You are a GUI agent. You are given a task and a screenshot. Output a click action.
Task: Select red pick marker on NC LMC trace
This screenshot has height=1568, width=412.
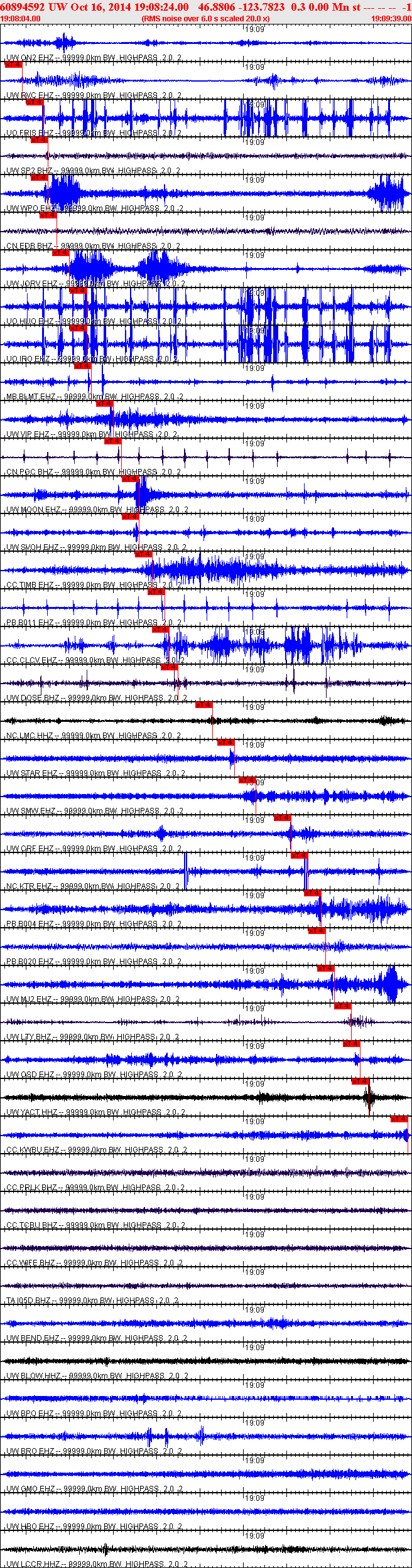coord(203,704)
